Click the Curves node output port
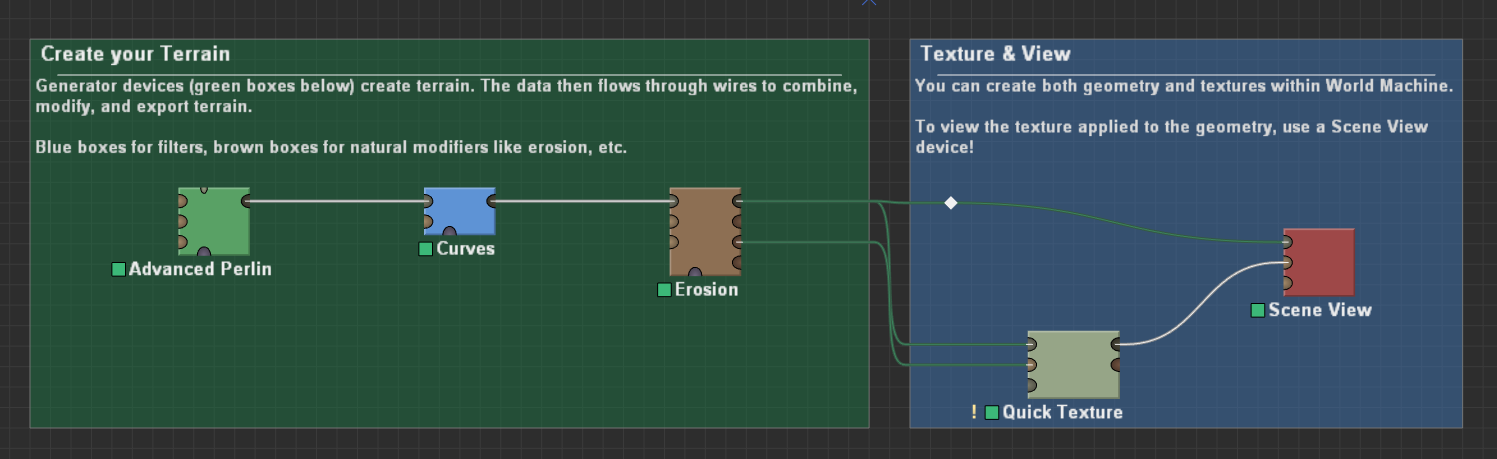Viewport: 1497px width, 459px height. [x=491, y=201]
